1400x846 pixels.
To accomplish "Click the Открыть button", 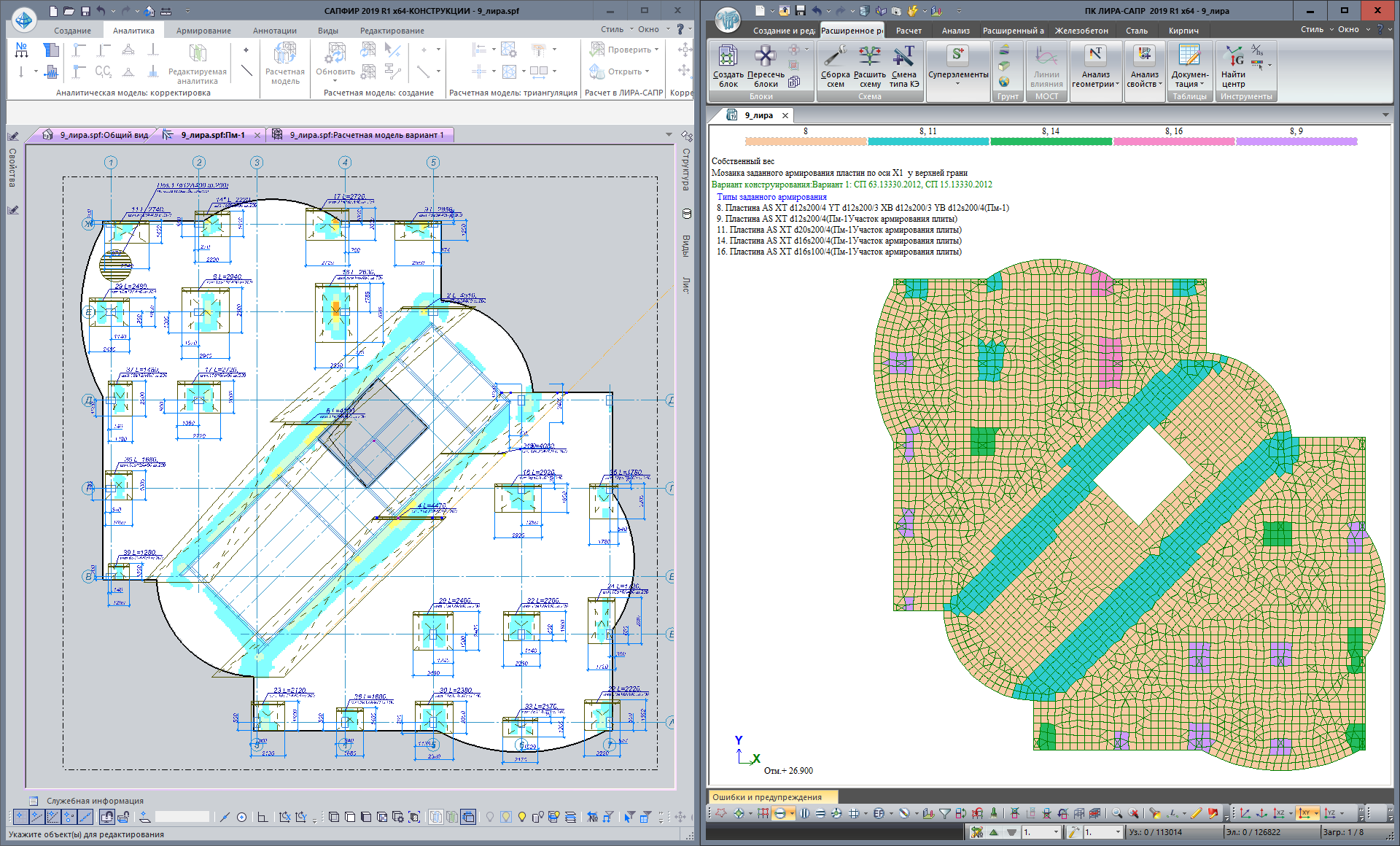I will (618, 71).
